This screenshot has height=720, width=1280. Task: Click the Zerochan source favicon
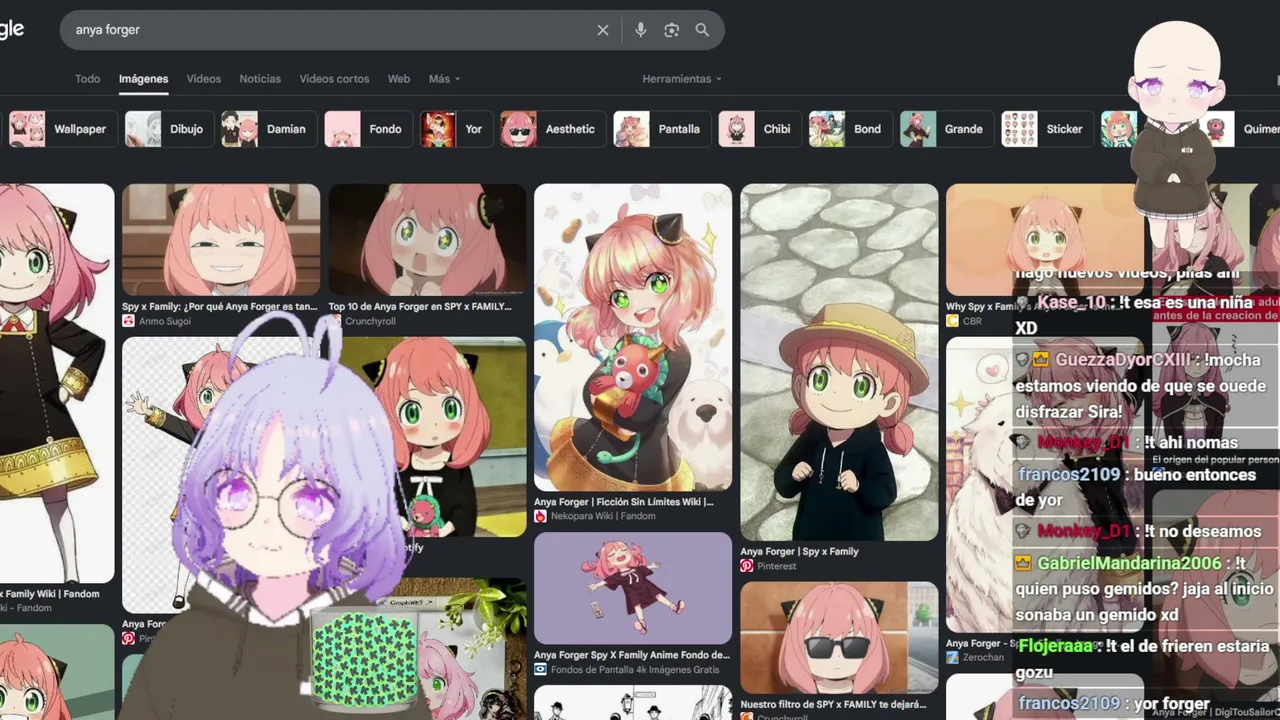click(x=952, y=657)
